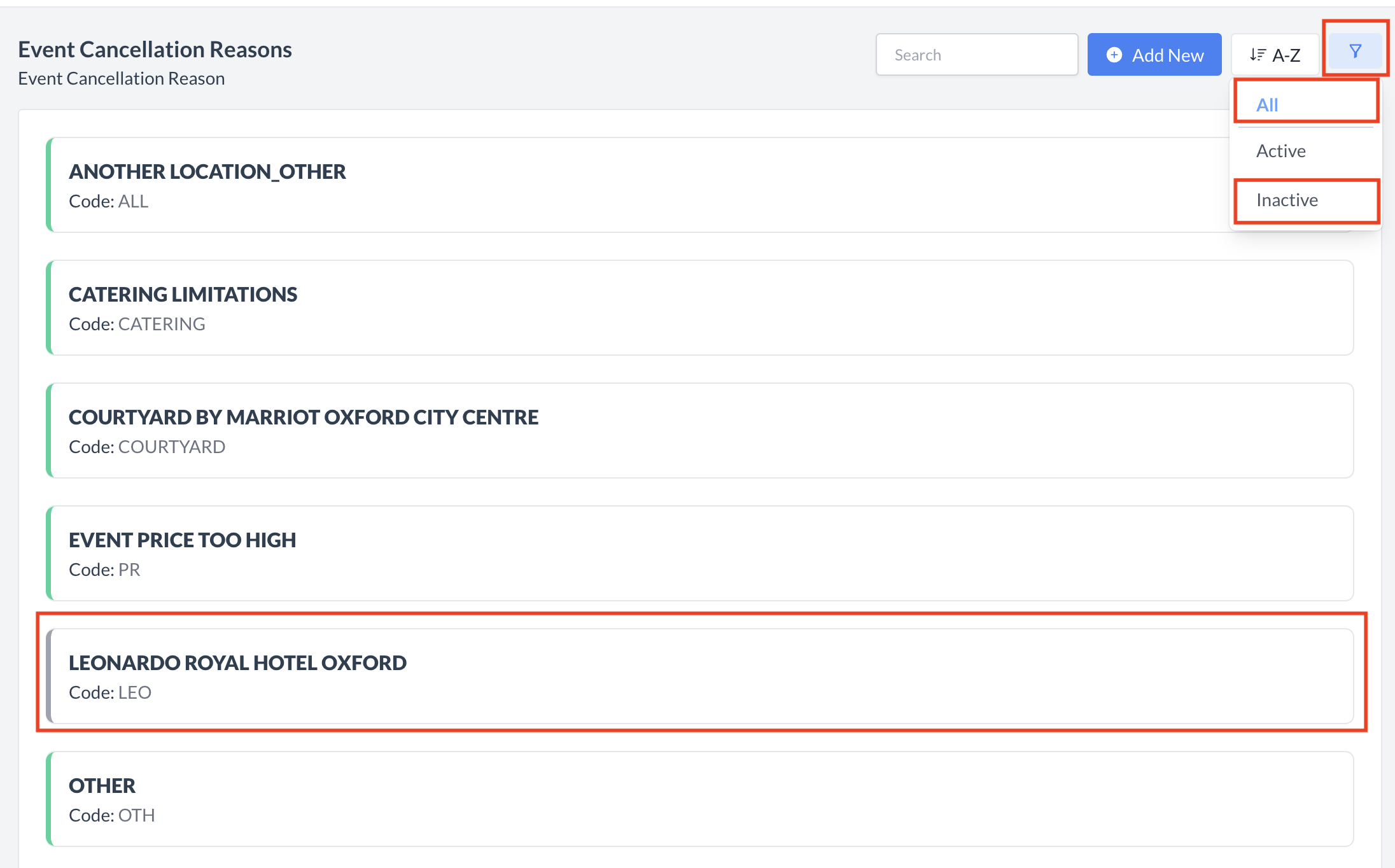This screenshot has height=868, width=1395.
Task: Click the Code: CATERING text
Action: click(137, 325)
